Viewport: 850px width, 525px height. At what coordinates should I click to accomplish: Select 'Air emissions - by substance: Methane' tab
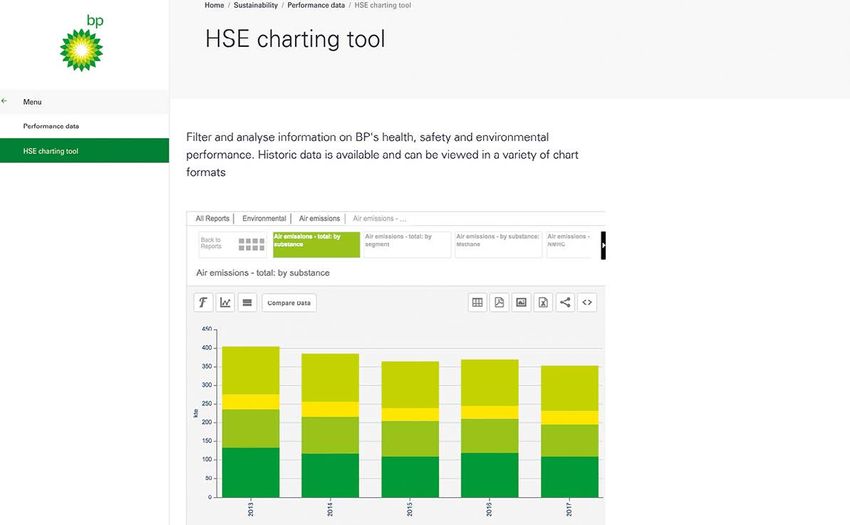(x=498, y=244)
